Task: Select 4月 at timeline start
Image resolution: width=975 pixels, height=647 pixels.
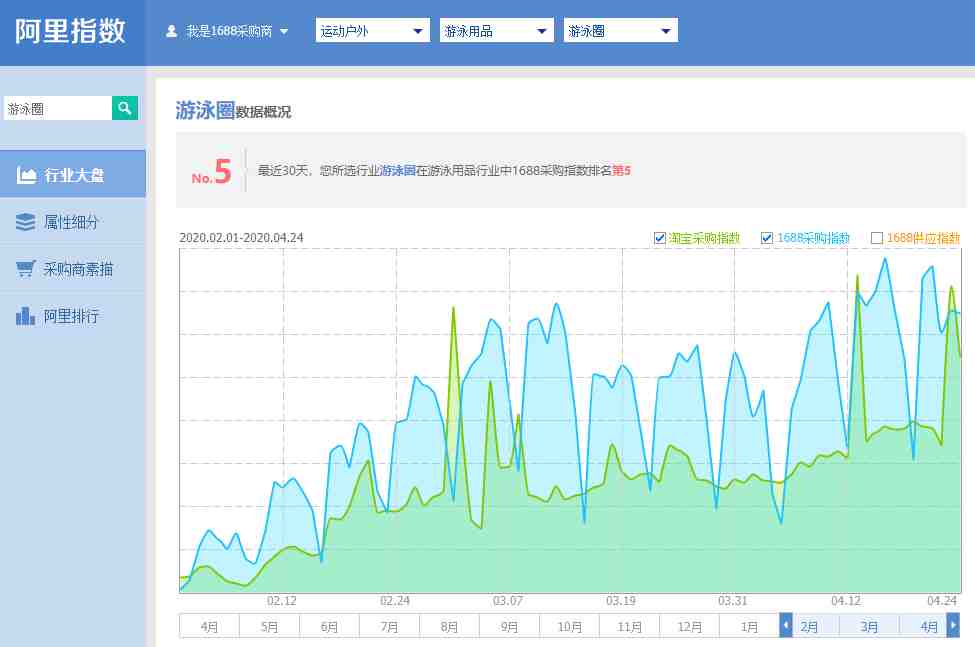Action: tap(209, 626)
